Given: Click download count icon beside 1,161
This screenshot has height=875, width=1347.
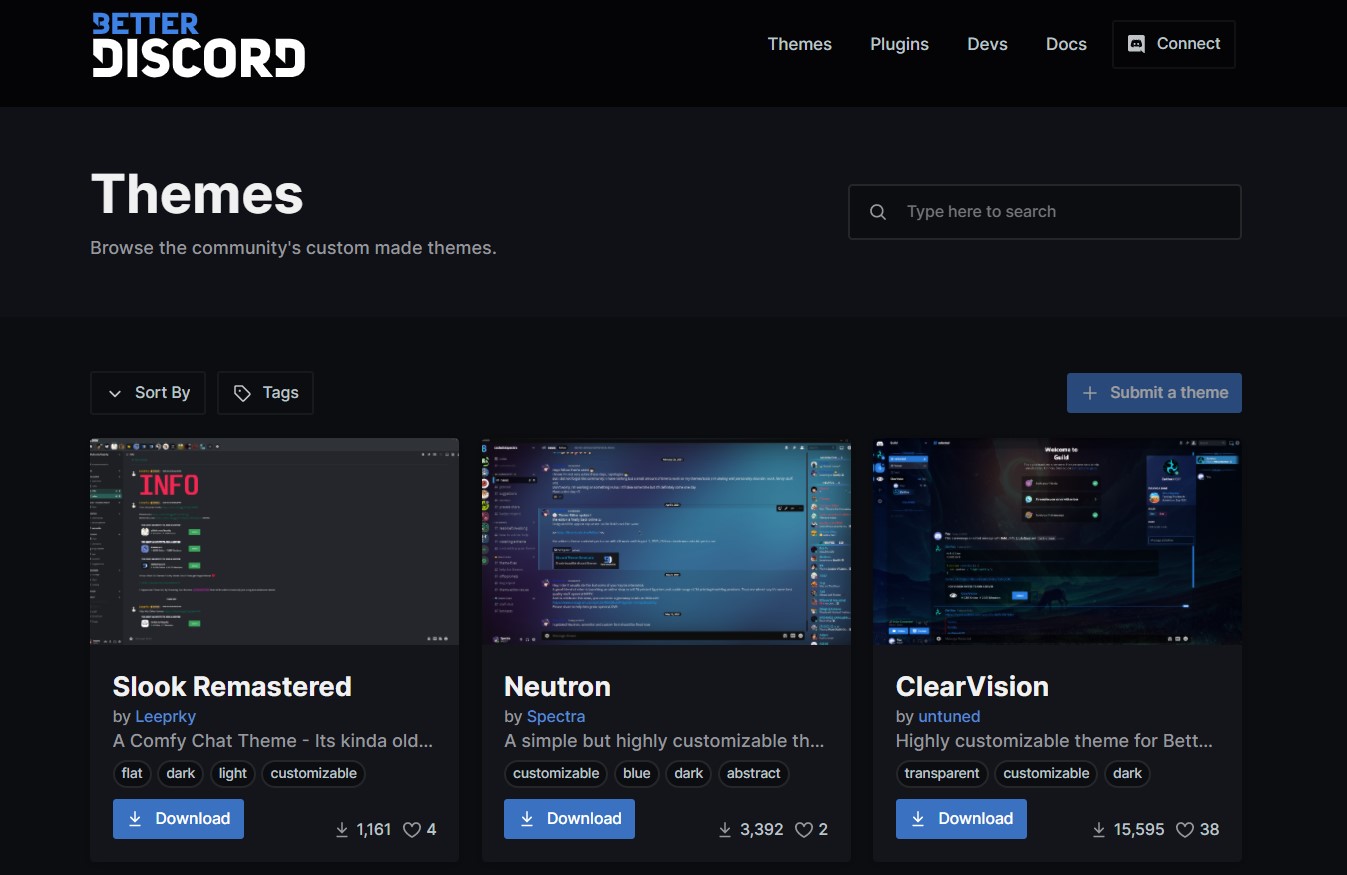Looking at the screenshot, I should click(x=341, y=829).
